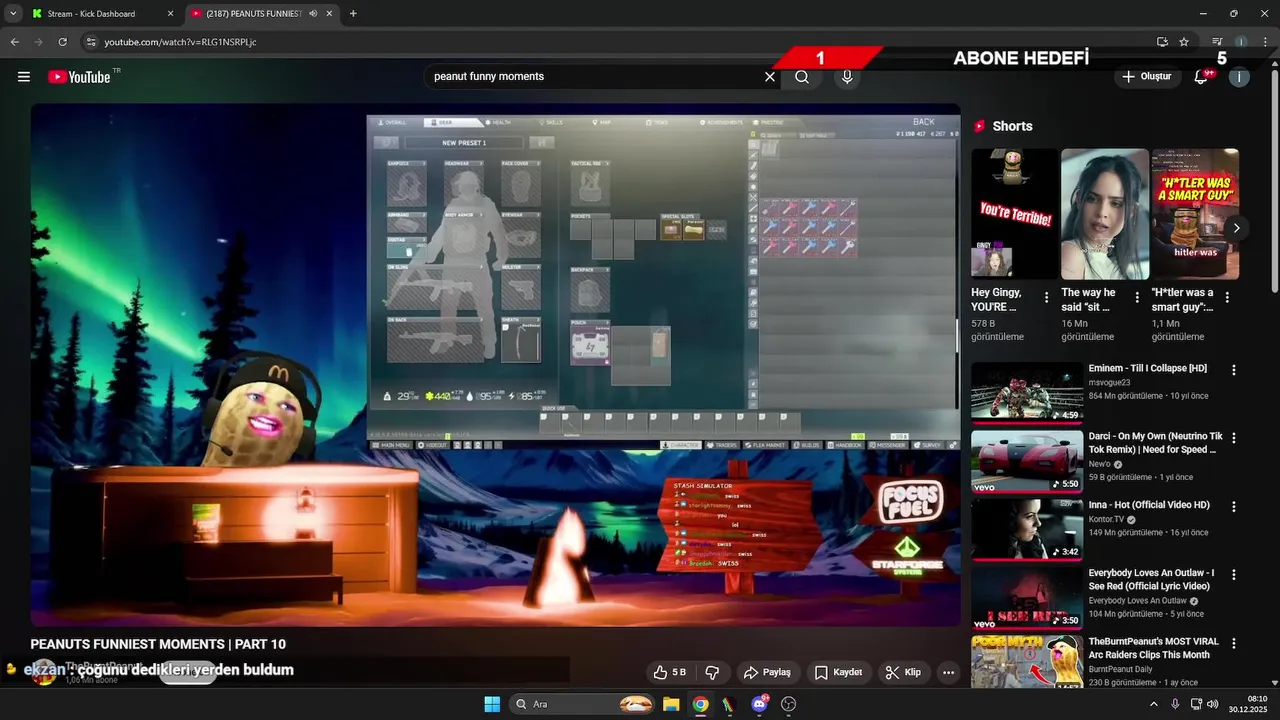Open Eminem - Till I Collapse video title
1280x720 pixels.
[1147, 368]
